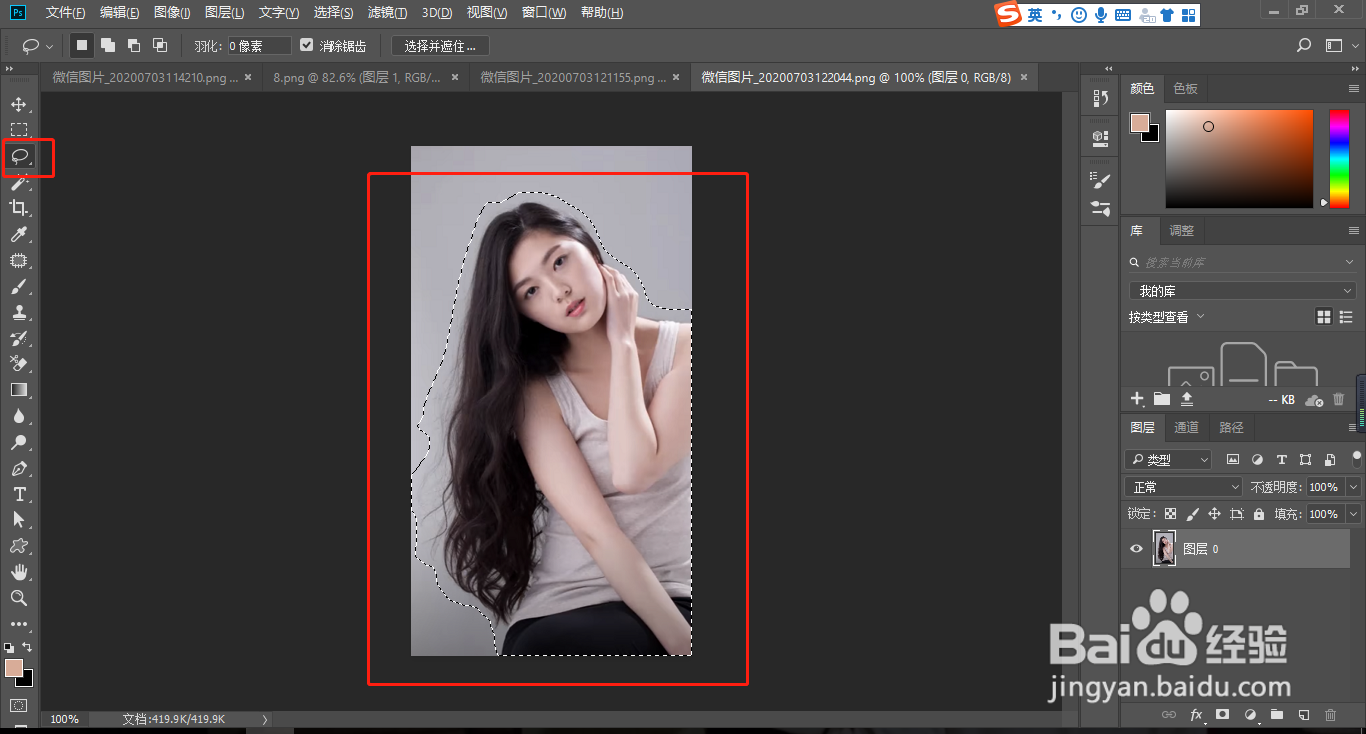This screenshot has width=1366, height=734.
Task: Open the layer filter 类型 dropdown
Action: [x=1168, y=460]
